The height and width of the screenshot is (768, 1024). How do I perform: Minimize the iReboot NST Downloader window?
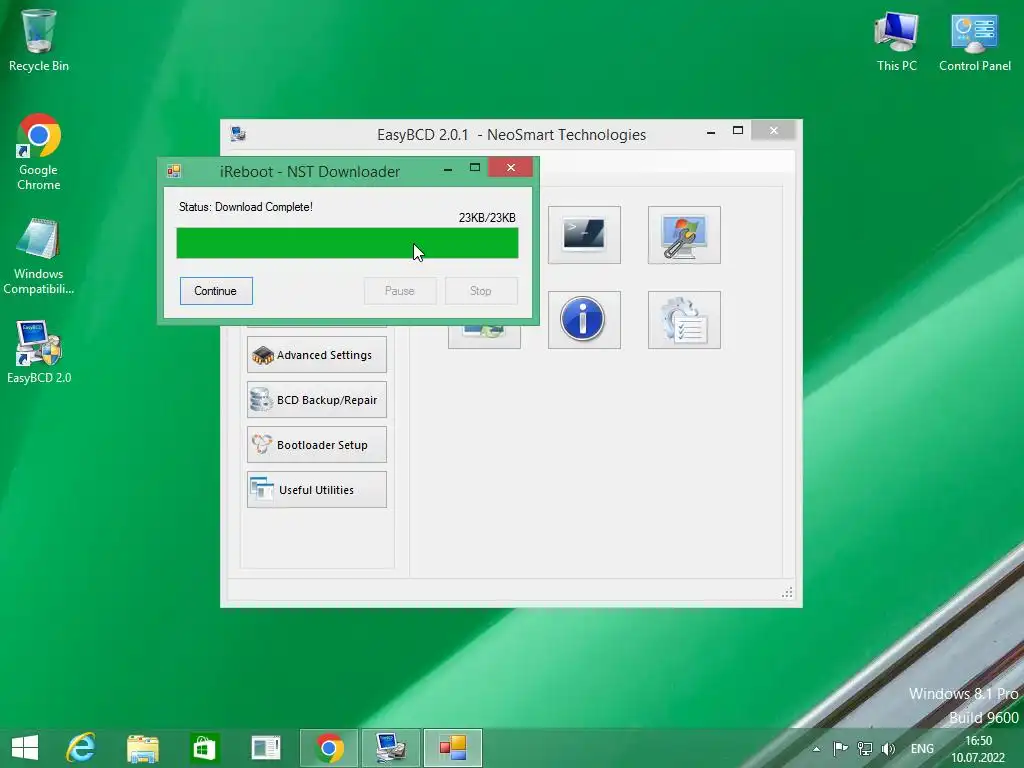(448, 169)
